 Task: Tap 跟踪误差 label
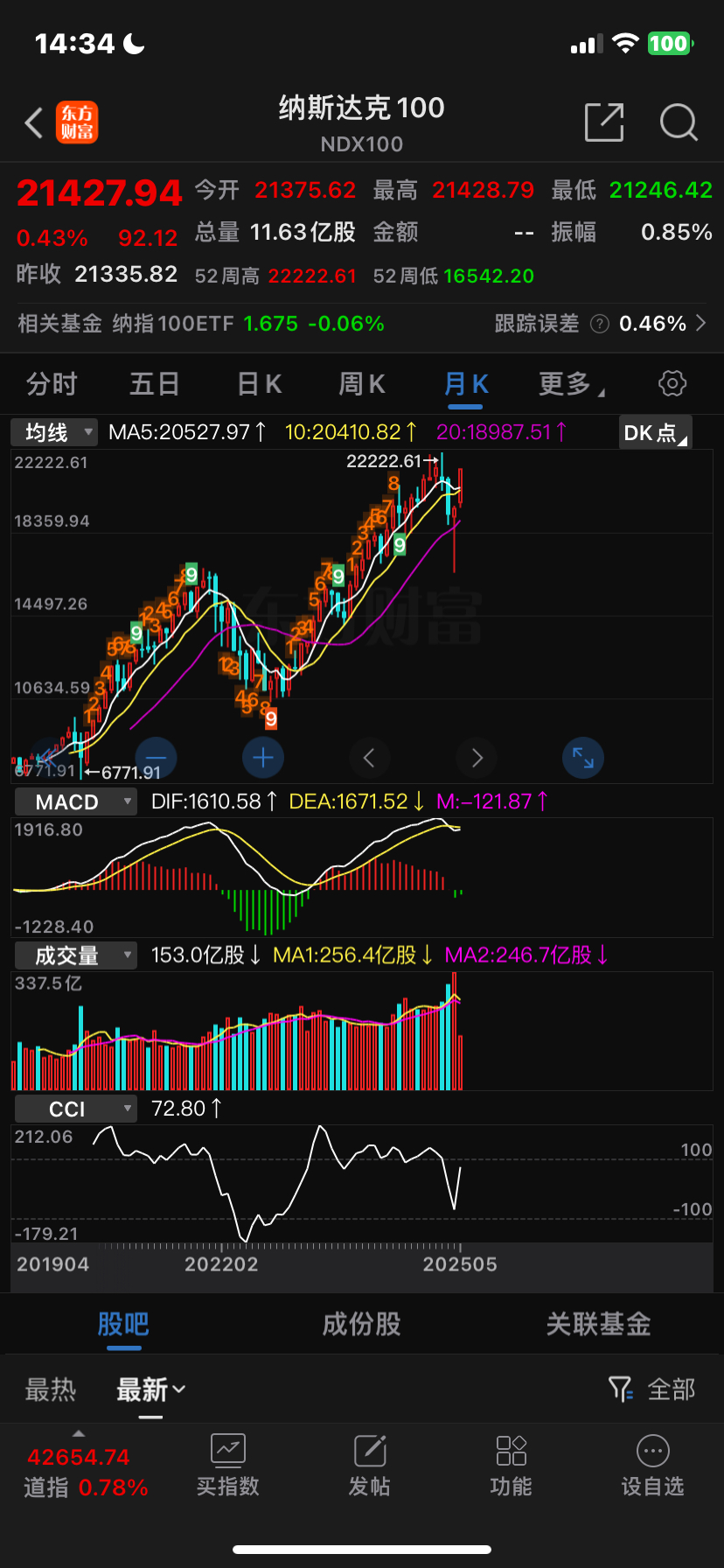(537, 324)
